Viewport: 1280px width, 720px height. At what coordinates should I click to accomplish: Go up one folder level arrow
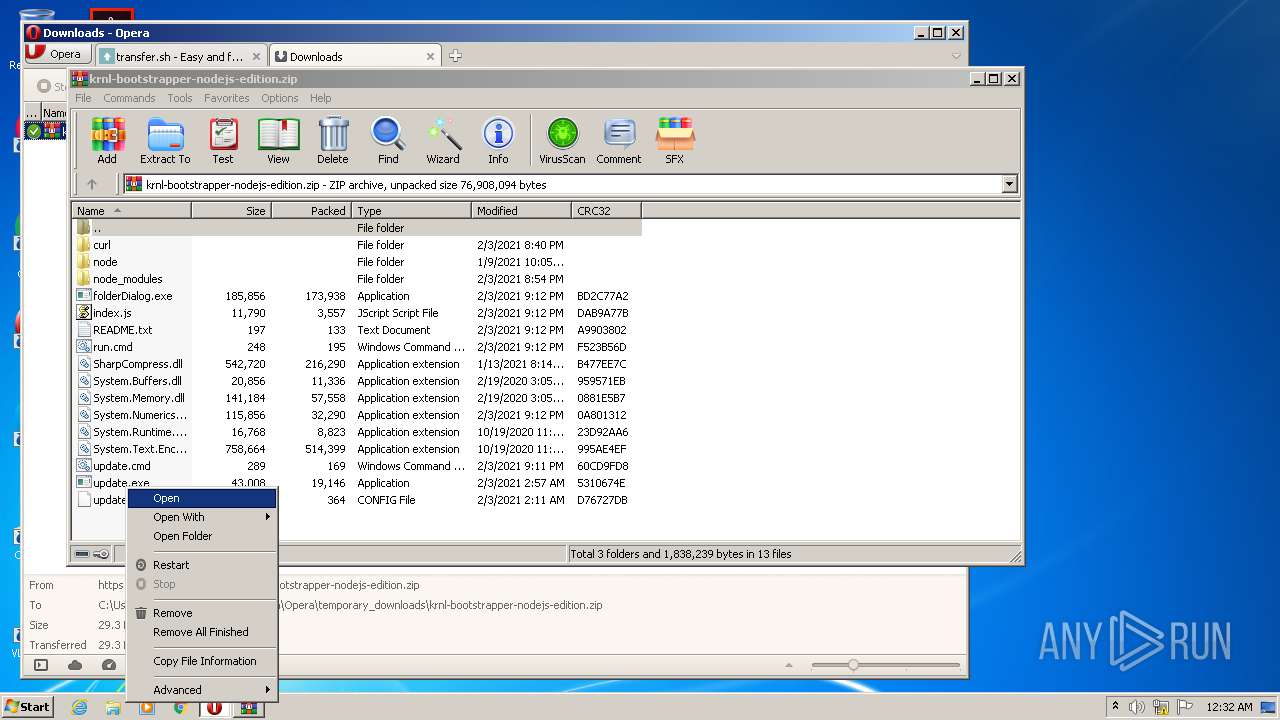coord(92,184)
